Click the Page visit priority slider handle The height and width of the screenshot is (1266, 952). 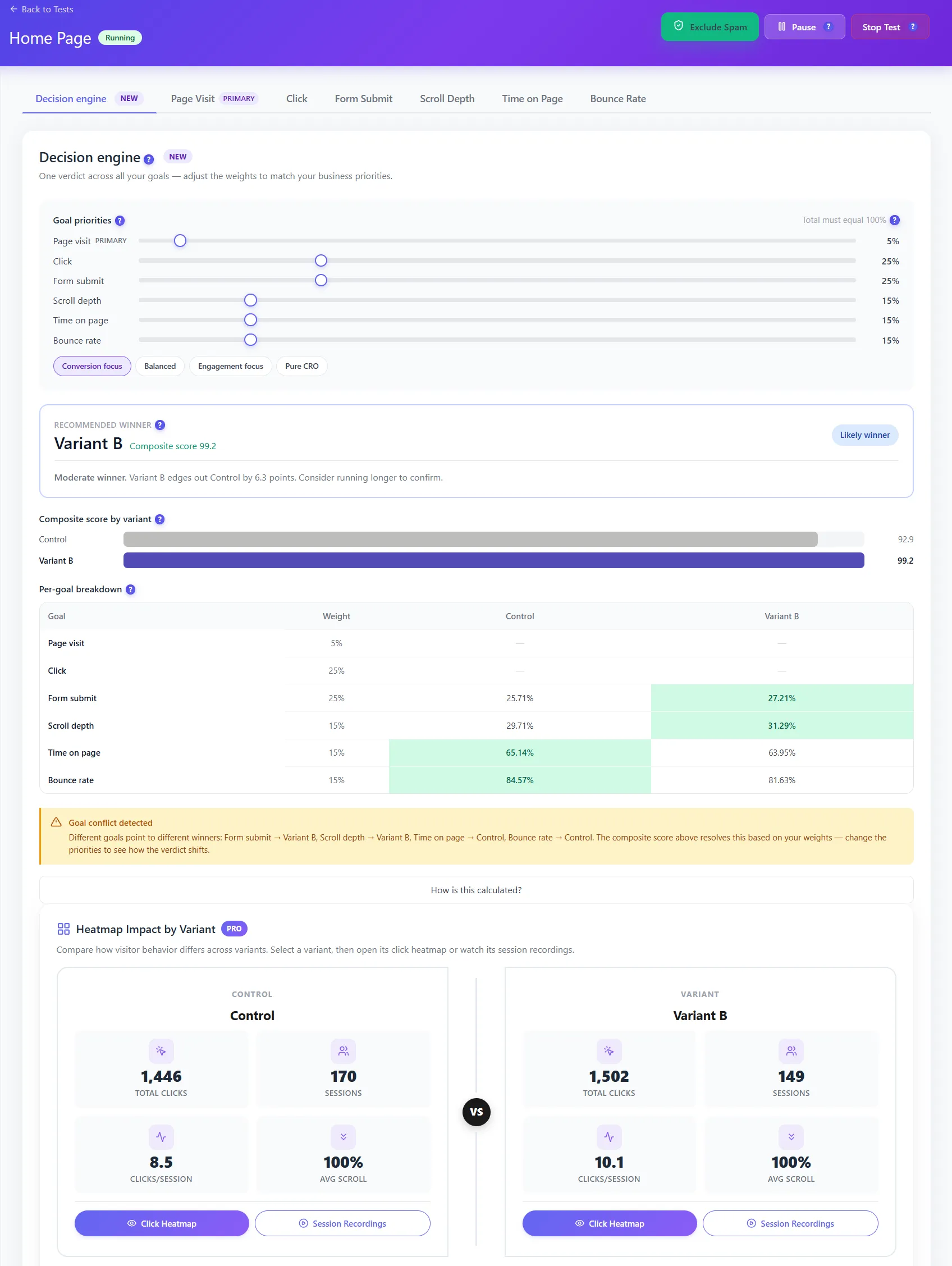click(x=180, y=241)
